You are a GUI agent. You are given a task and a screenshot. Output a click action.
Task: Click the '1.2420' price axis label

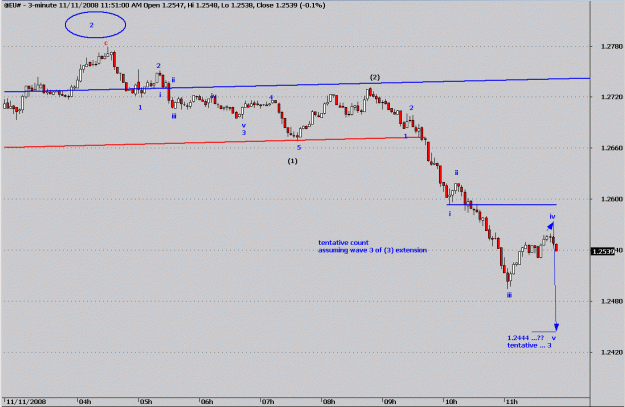tap(611, 352)
